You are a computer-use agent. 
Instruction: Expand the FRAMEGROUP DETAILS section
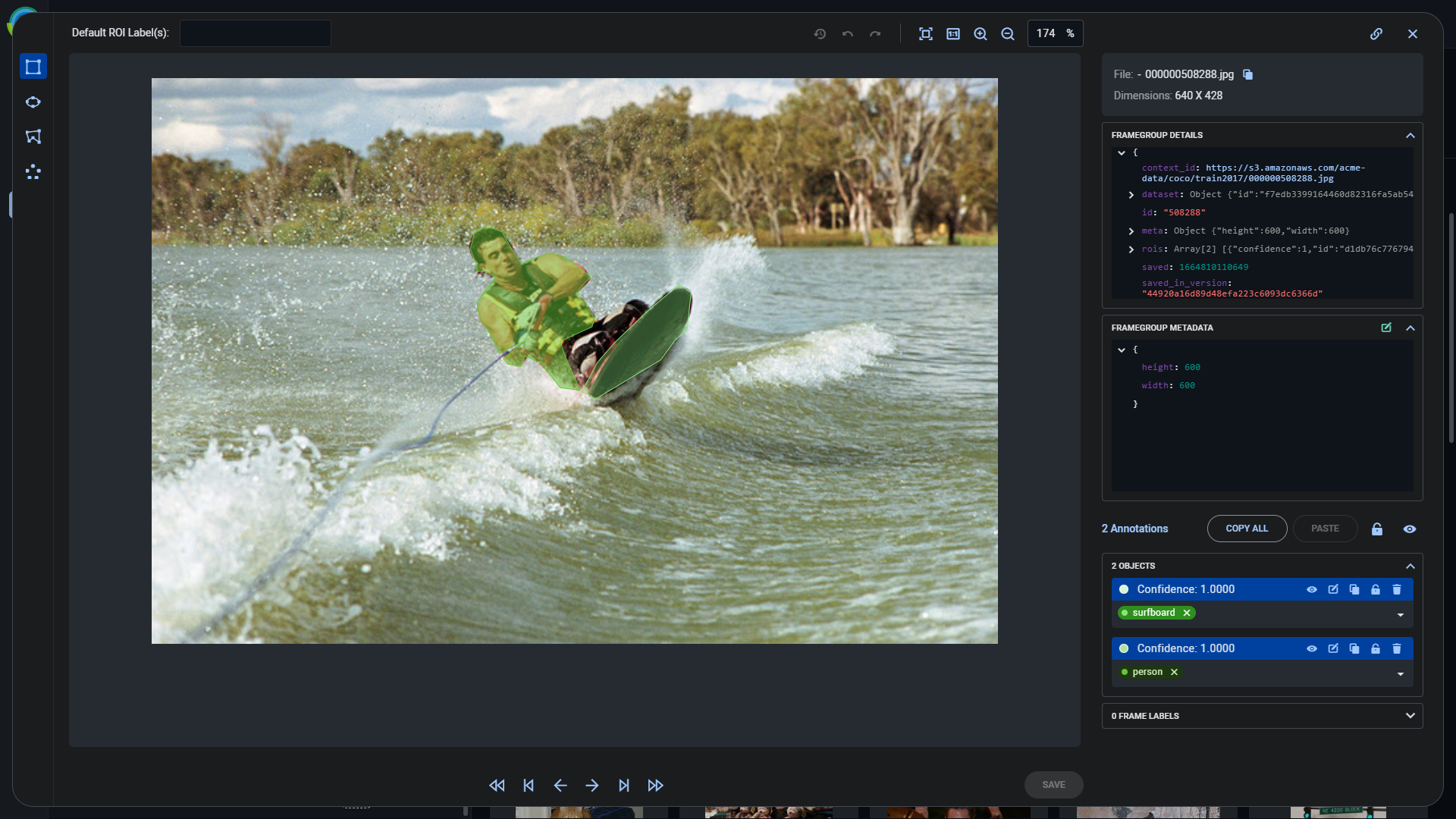tap(1410, 135)
